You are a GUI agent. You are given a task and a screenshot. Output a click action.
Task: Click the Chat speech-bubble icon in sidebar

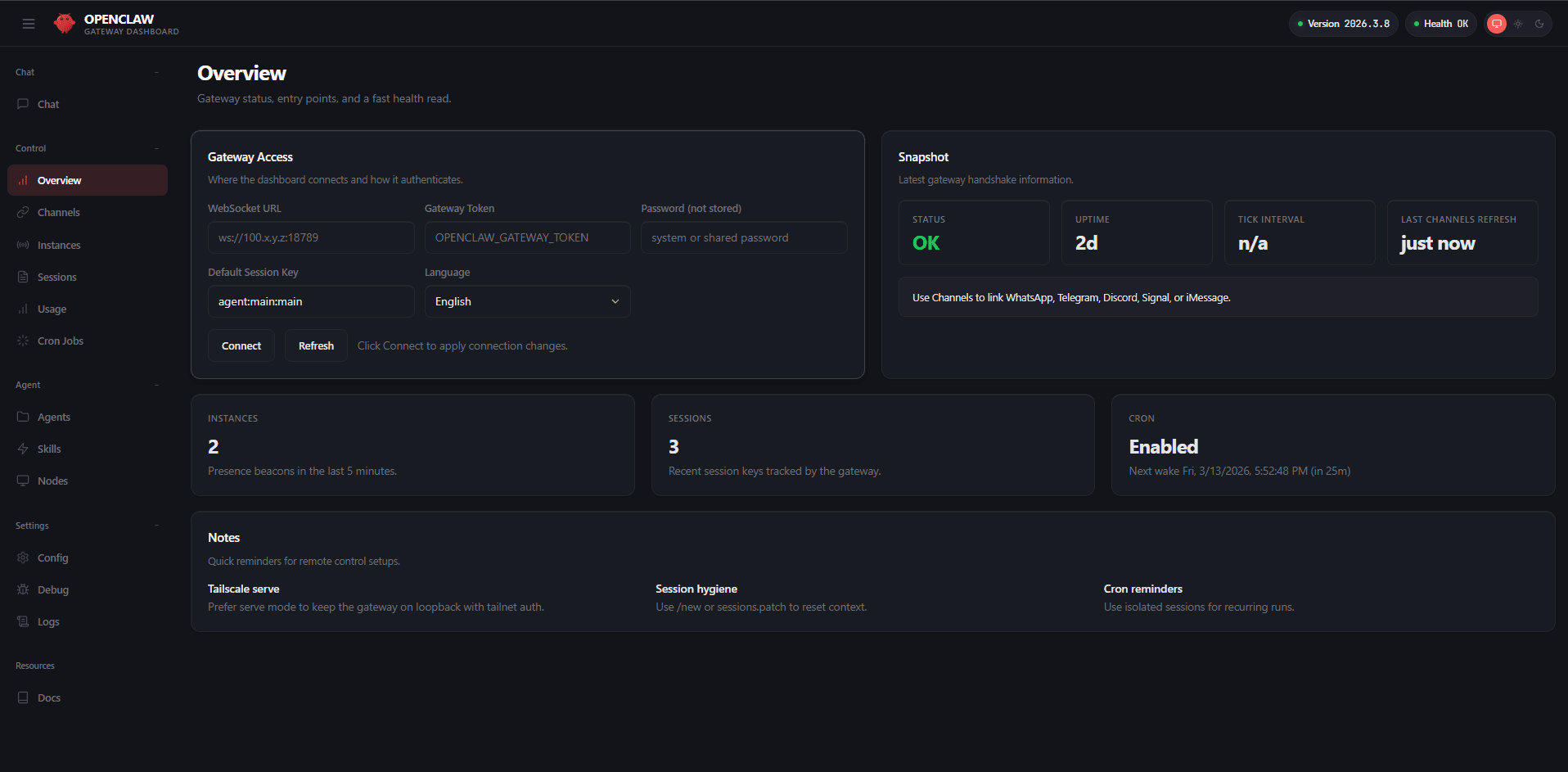23,104
